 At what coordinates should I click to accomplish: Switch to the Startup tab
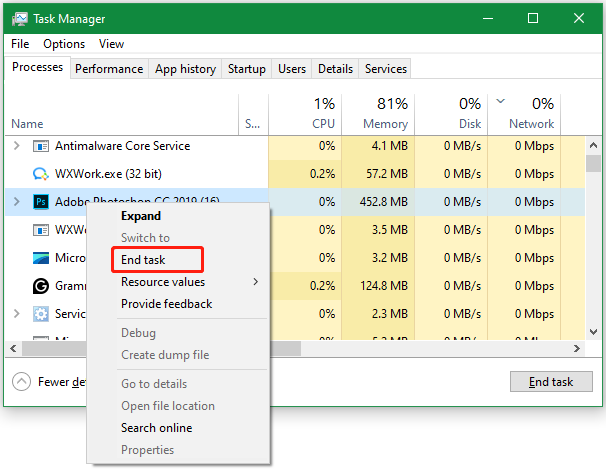[x=247, y=69]
